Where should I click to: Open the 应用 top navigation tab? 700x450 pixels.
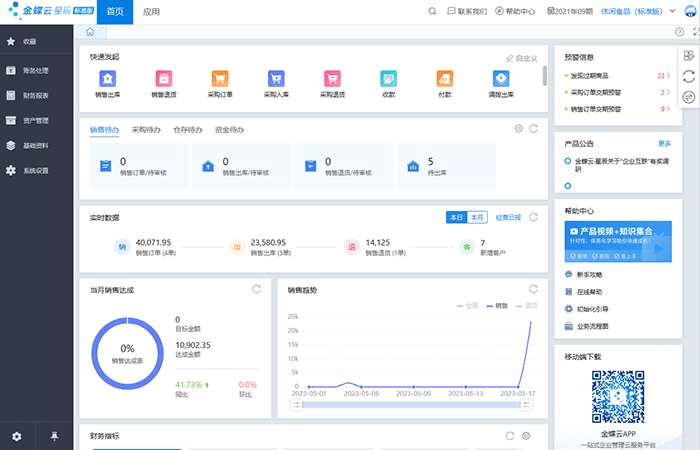[151, 12]
